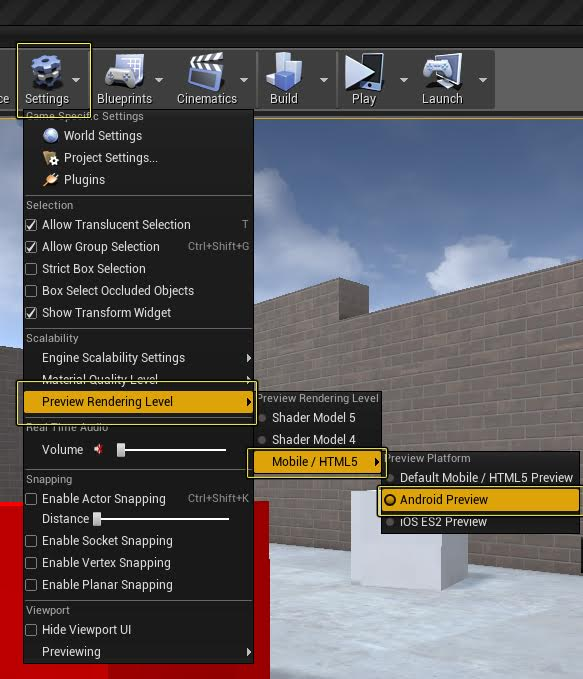Select the Android Preview radio option
The image size is (583, 679).
pos(480,500)
